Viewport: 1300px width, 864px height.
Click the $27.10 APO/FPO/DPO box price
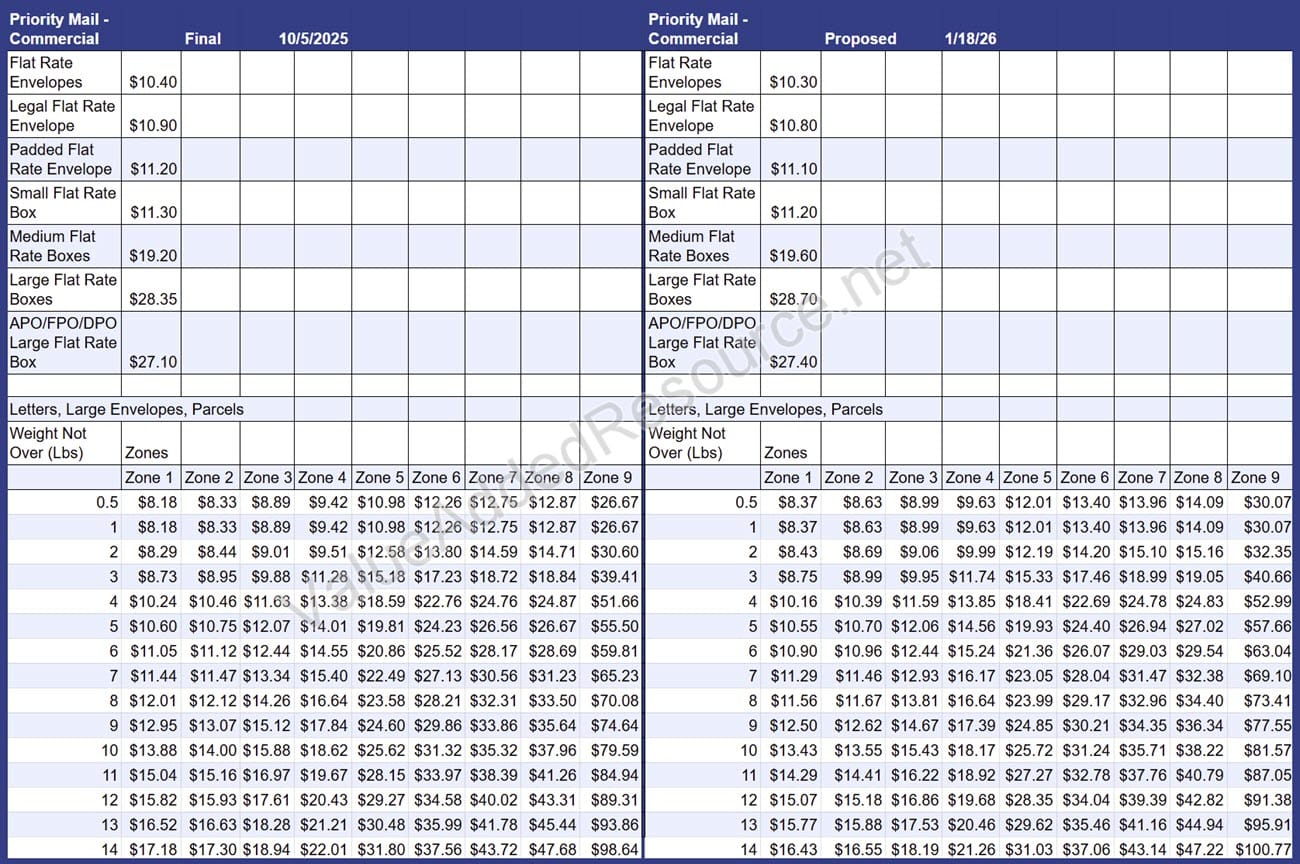point(153,362)
